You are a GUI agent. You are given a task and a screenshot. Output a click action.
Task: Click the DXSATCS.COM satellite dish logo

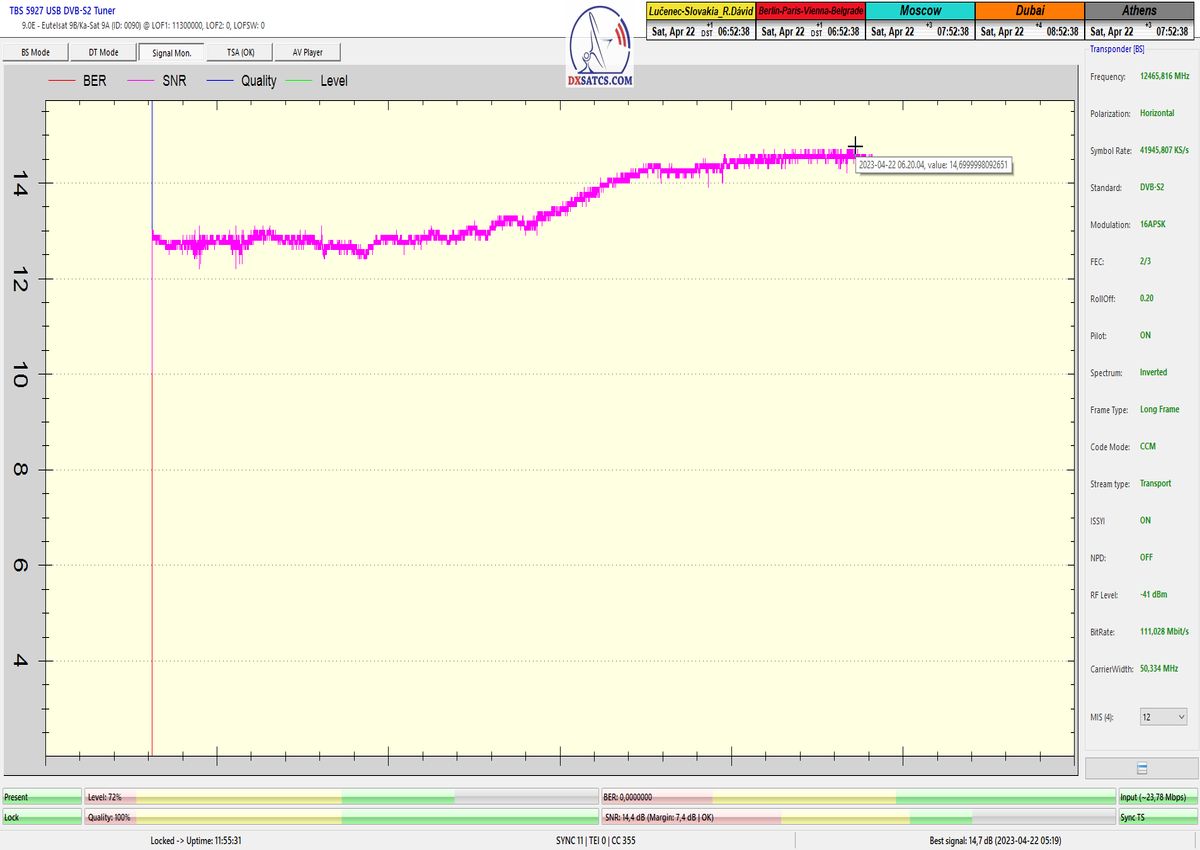tap(600, 47)
